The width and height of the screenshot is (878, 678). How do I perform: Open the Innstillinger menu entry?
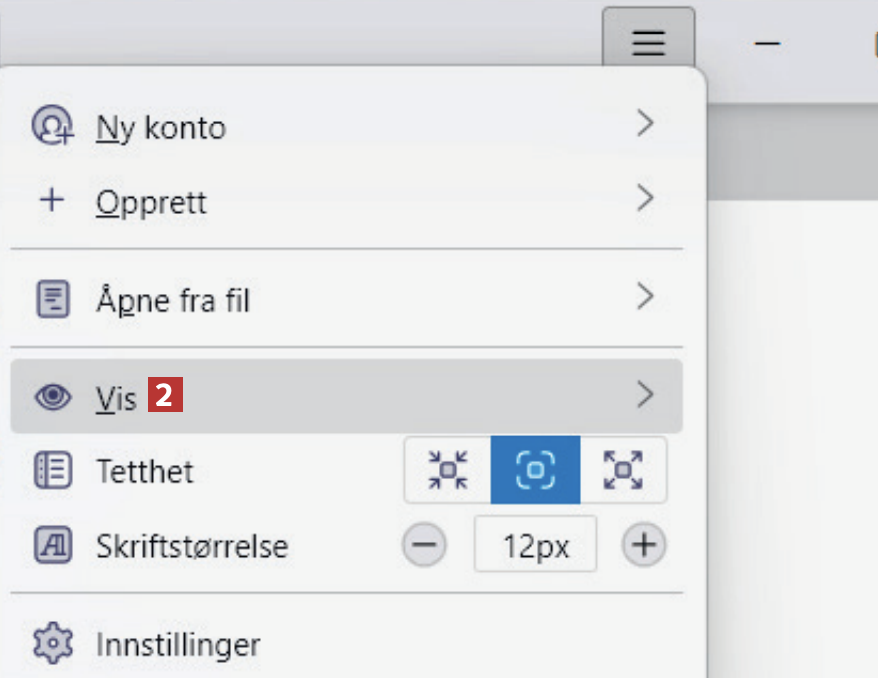pos(178,644)
